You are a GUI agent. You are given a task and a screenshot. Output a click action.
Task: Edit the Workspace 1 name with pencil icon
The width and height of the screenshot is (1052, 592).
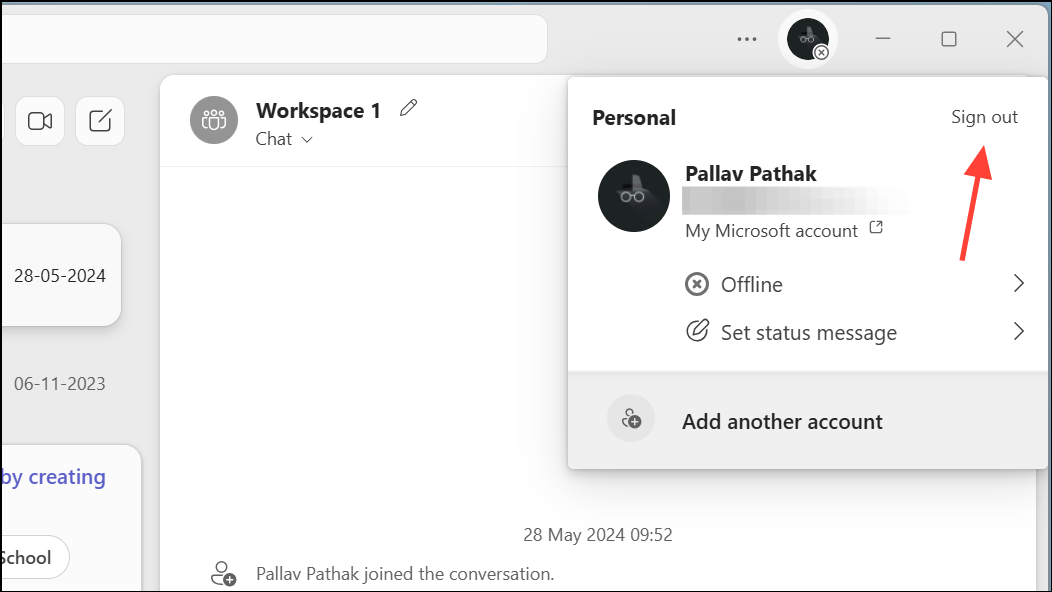click(408, 107)
